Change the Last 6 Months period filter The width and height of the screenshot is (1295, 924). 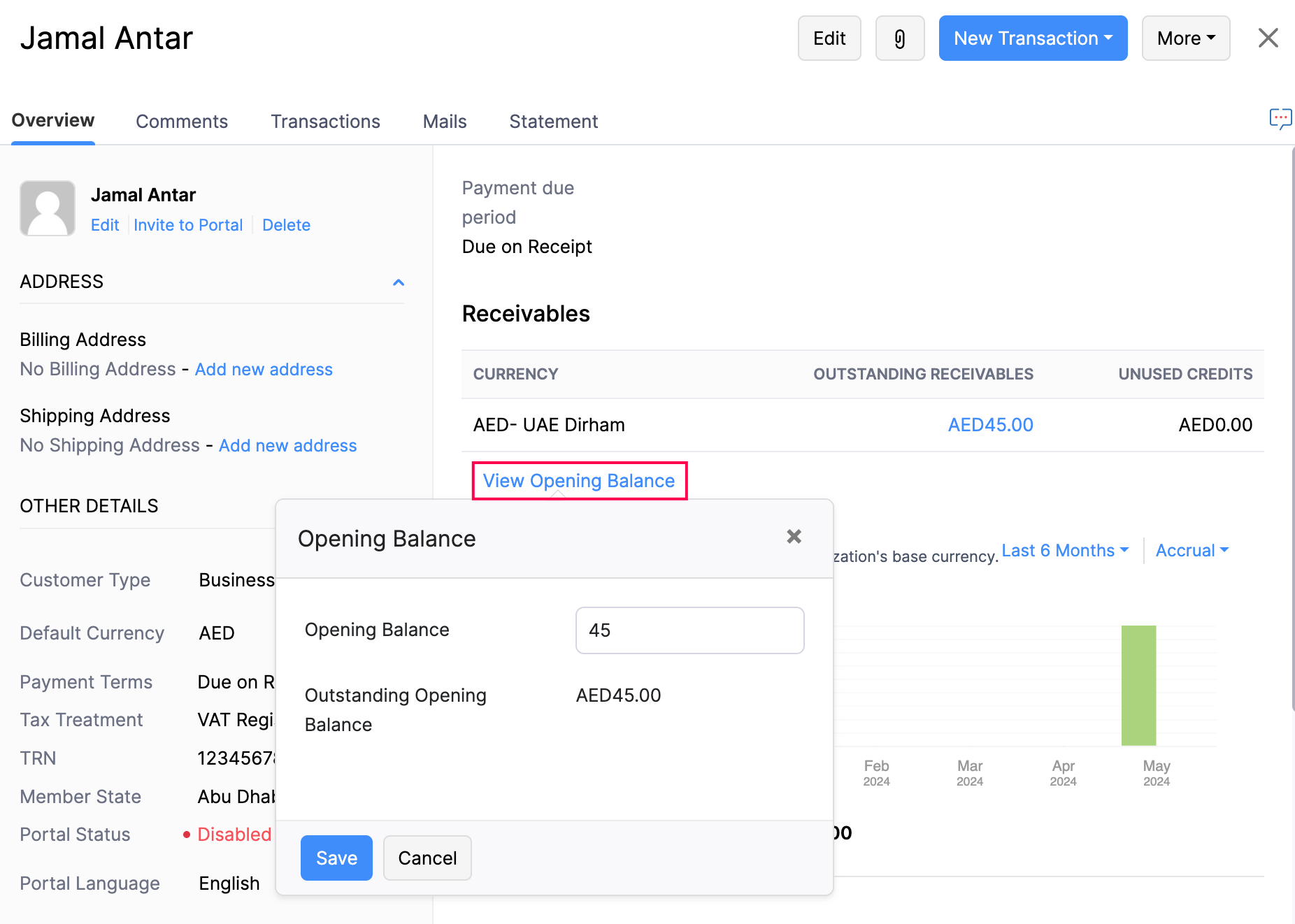[x=1064, y=551]
